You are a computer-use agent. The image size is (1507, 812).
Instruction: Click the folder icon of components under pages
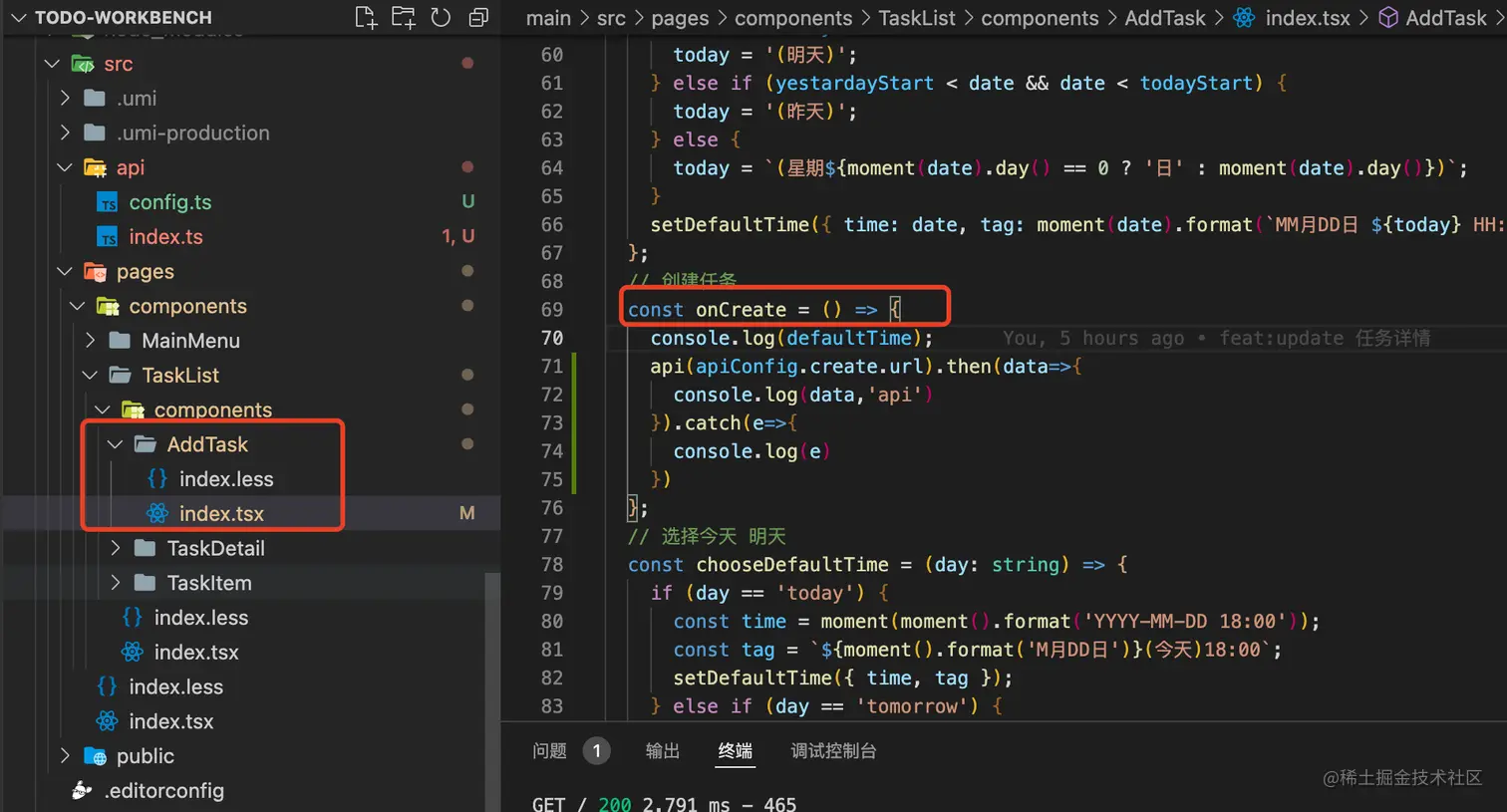tap(107, 306)
